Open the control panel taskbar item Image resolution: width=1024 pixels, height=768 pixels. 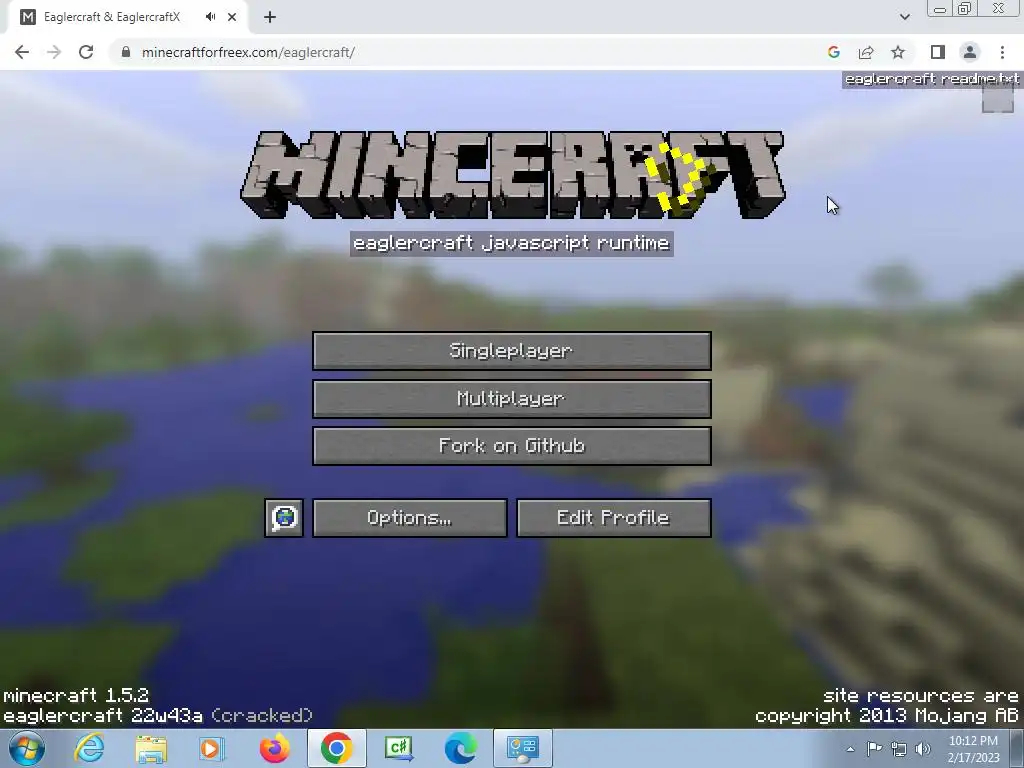(522, 748)
